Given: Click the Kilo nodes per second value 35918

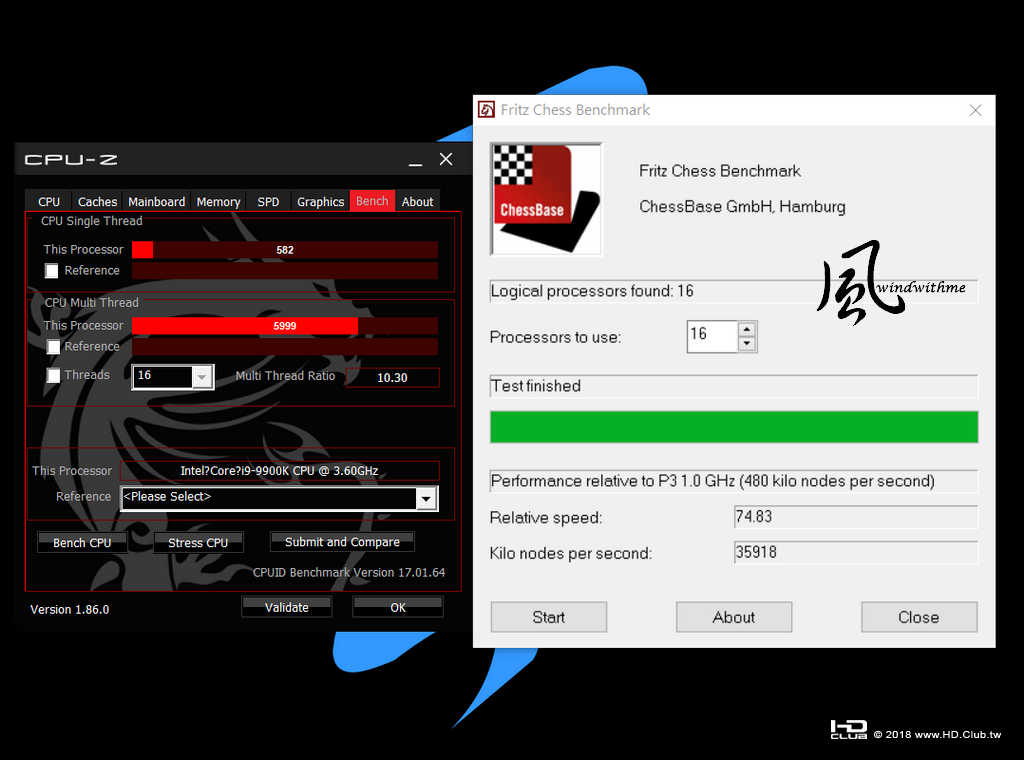Looking at the screenshot, I should pyautogui.click(x=856, y=552).
